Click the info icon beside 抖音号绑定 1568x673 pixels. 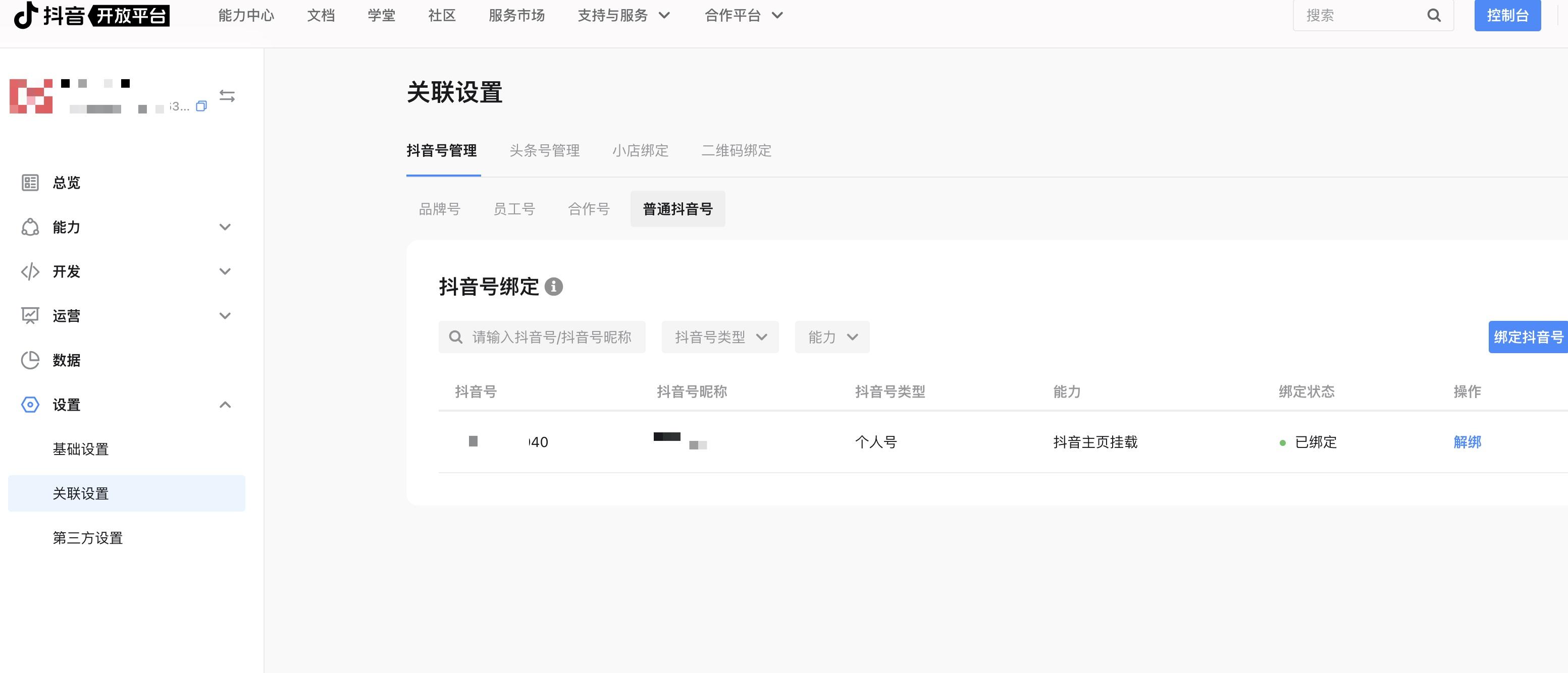coord(553,287)
